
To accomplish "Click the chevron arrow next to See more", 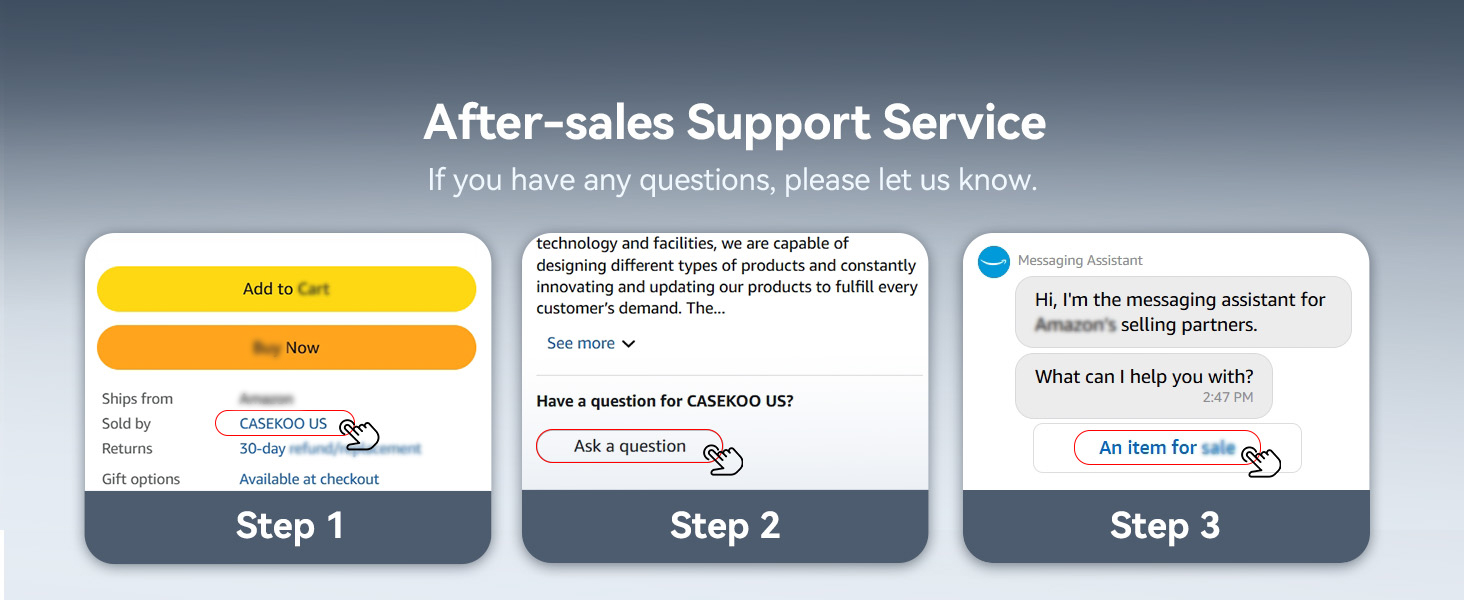I will [x=629, y=344].
